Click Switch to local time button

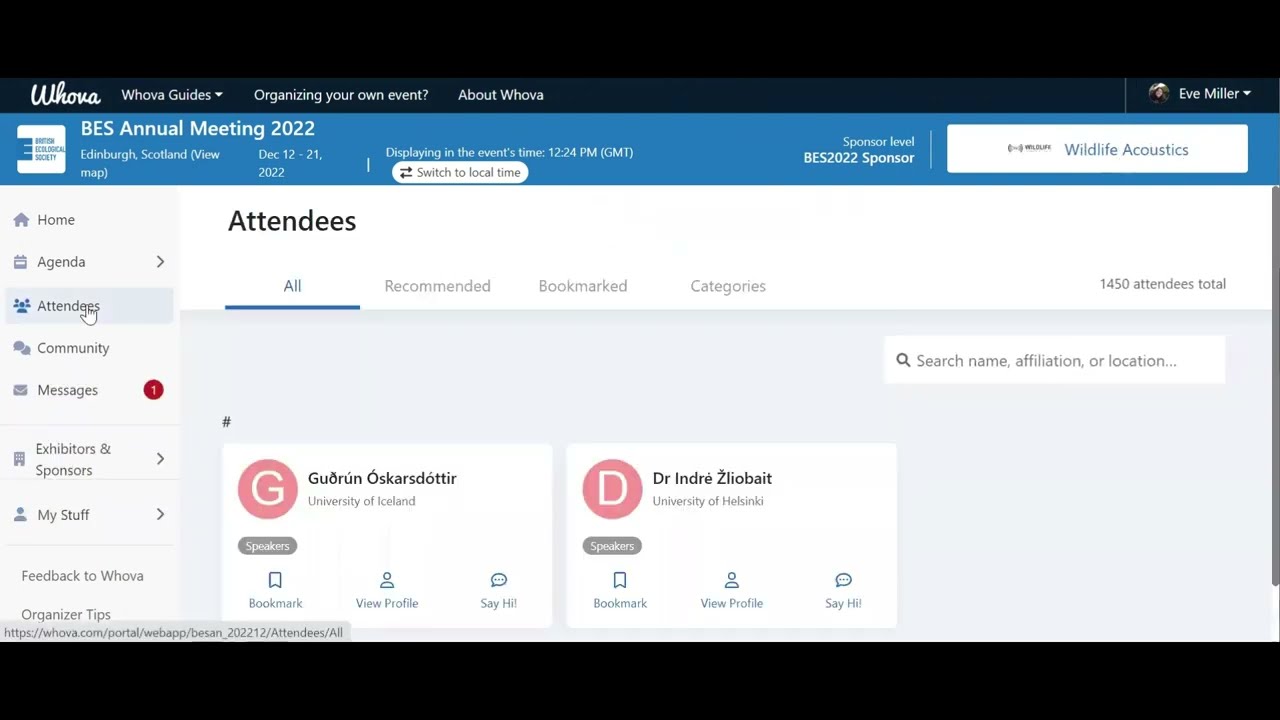point(460,172)
